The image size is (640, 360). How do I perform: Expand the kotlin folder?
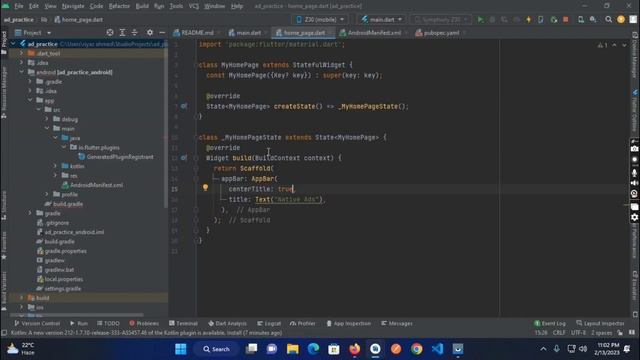pyautogui.click(x=56, y=166)
